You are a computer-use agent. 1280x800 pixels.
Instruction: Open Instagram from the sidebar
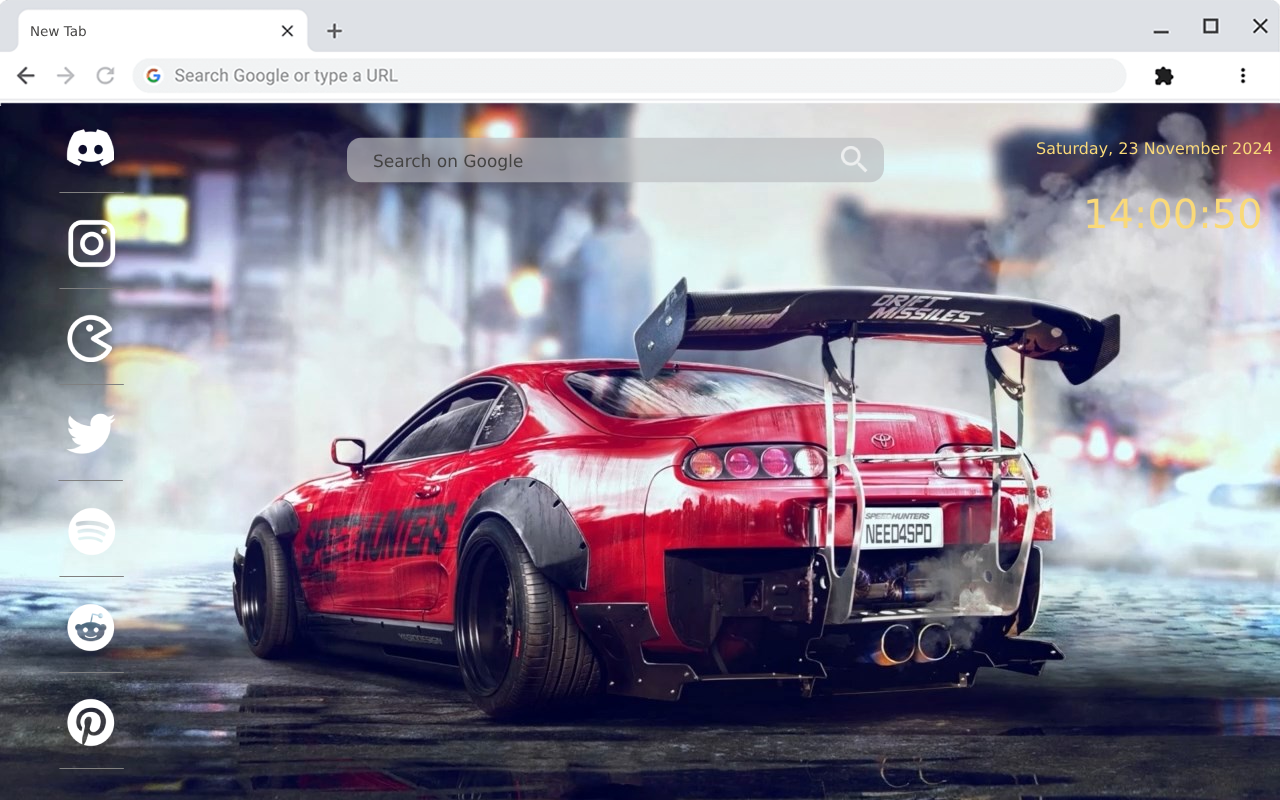pos(91,243)
